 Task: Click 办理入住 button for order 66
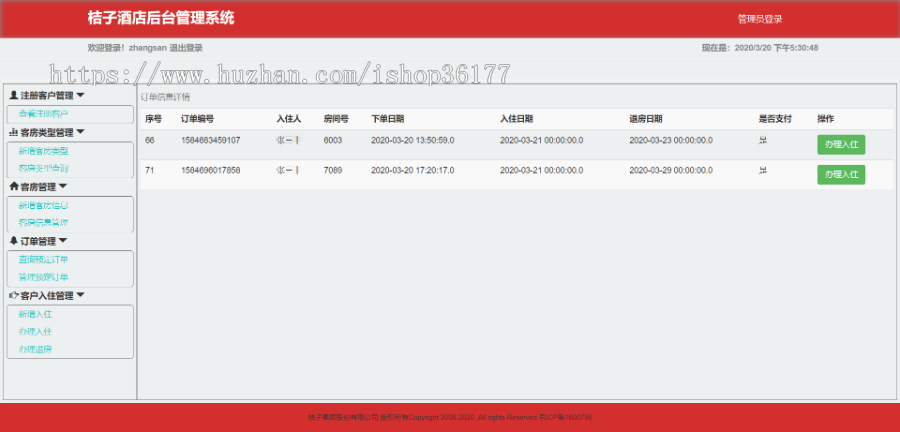[x=841, y=145]
